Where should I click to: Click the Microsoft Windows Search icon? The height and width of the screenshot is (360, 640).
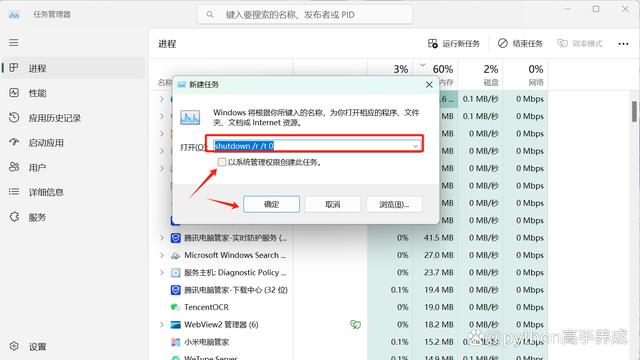pos(176,255)
